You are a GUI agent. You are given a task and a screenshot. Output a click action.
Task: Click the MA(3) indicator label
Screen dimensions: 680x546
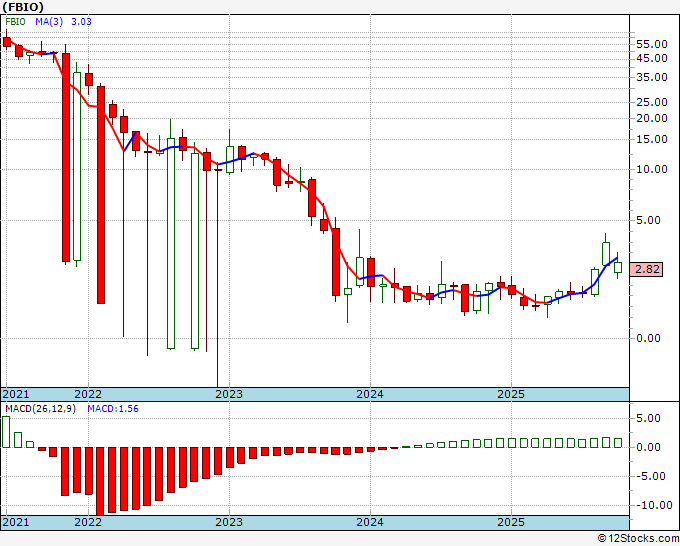click(49, 22)
